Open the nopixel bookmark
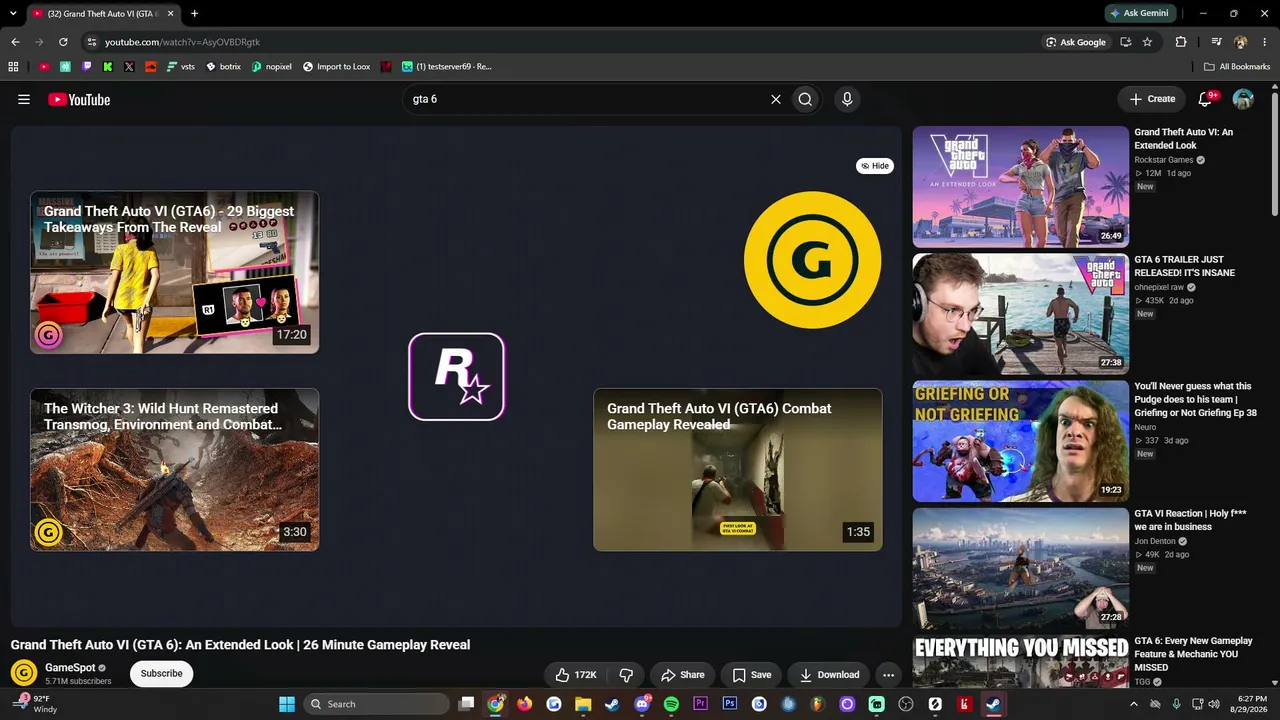 click(271, 67)
